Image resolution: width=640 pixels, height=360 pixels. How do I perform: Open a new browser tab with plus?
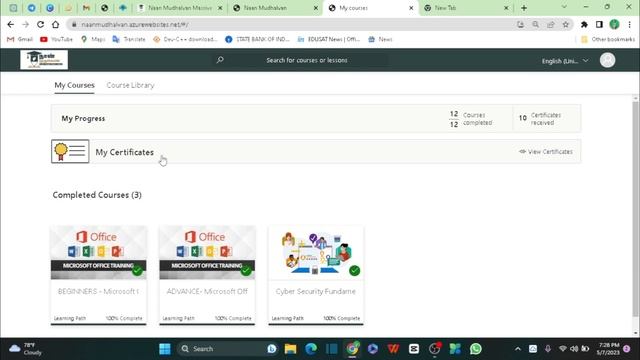tap(524, 8)
